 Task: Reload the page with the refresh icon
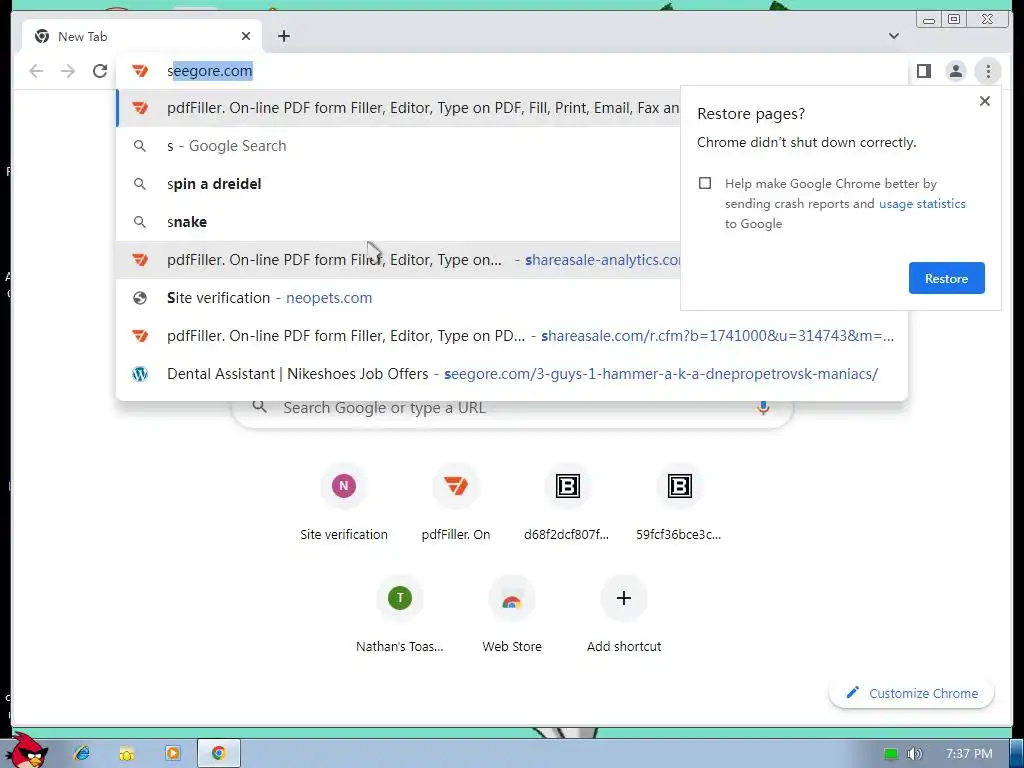(100, 71)
